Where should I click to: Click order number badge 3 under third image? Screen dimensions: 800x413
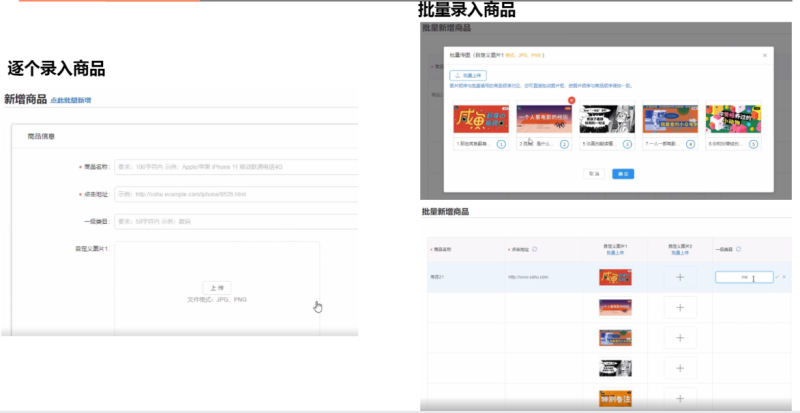pos(627,144)
